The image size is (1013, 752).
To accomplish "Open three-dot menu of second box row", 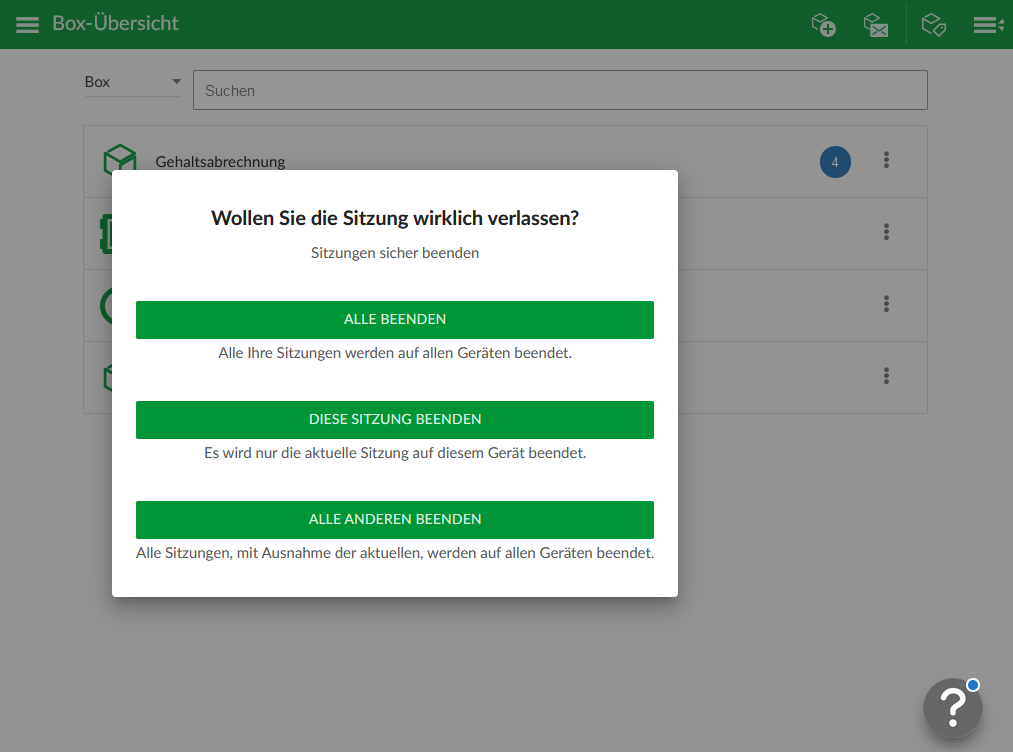I will tap(886, 232).
